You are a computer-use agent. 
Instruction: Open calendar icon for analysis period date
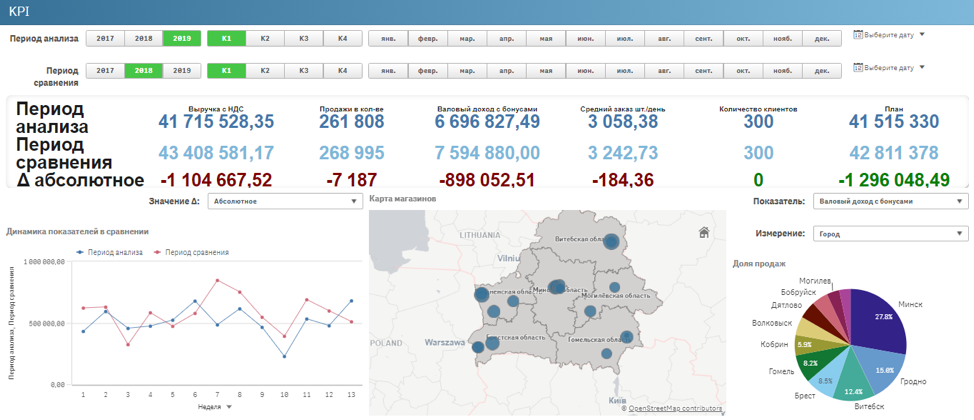pyautogui.click(x=858, y=35)
